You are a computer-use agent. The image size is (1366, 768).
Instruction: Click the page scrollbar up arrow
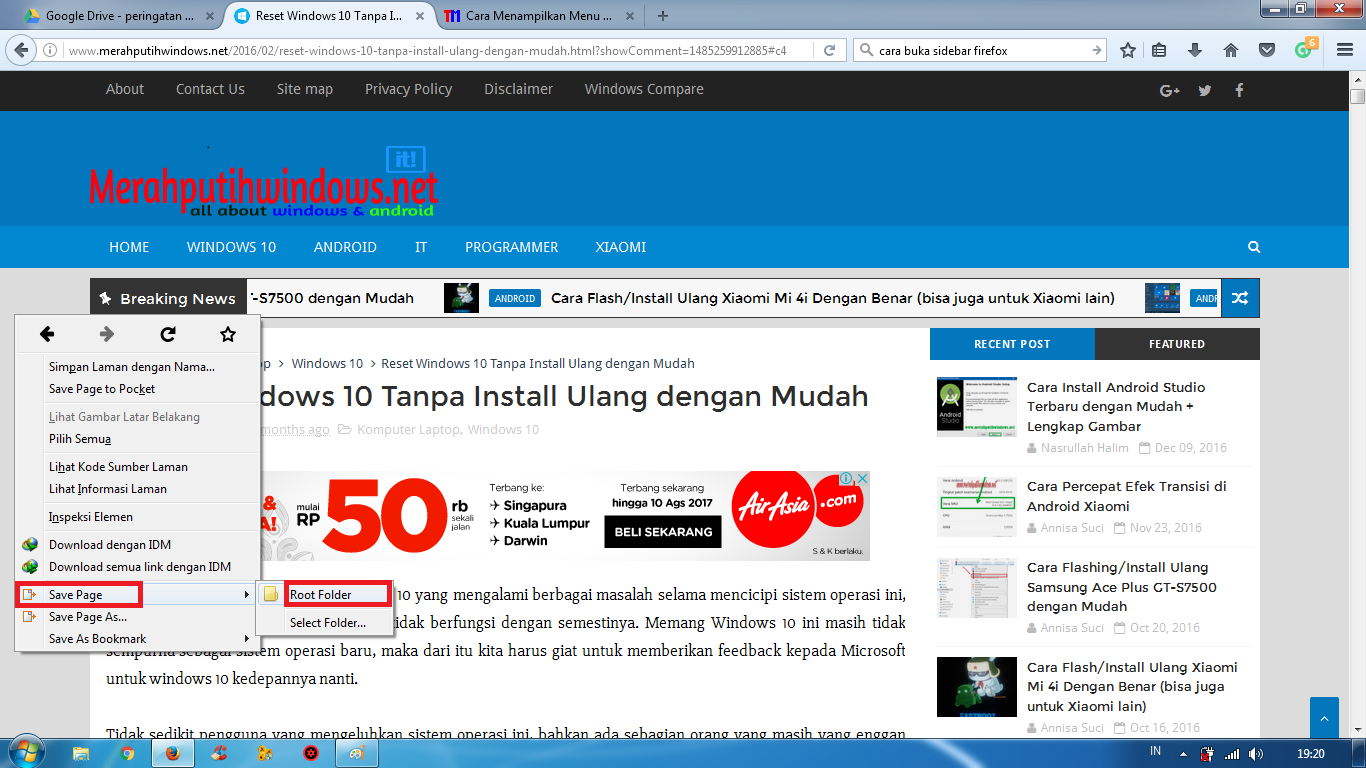(x=1357, y=77)
